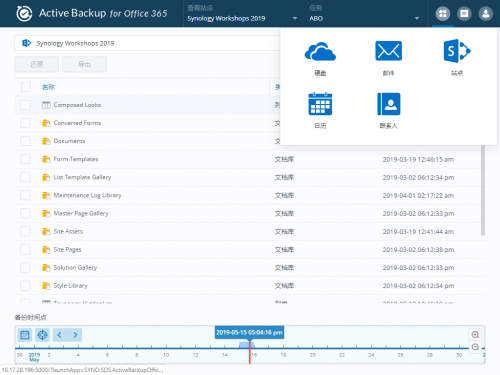The width and height of the screenshot is (500, 375).
Task: Open the contacts portal icon
Action: [389, 104]
